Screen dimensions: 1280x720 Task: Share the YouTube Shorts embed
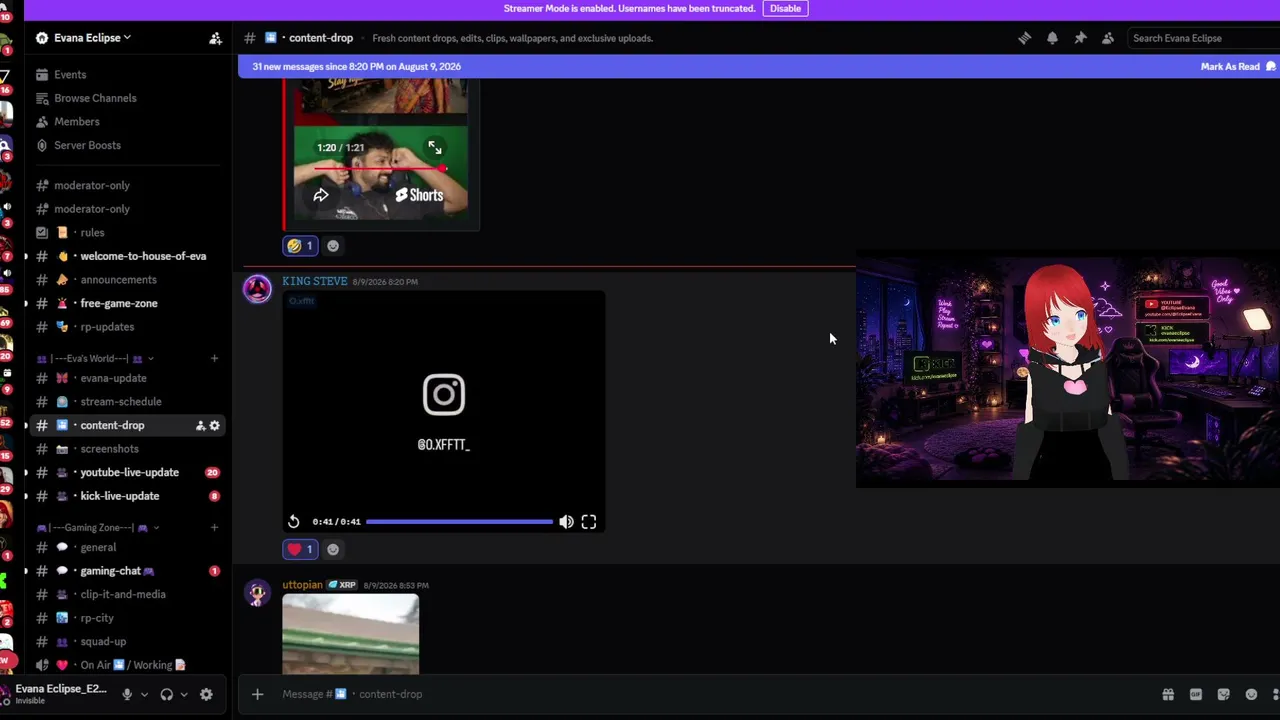[x=321, y=195]
